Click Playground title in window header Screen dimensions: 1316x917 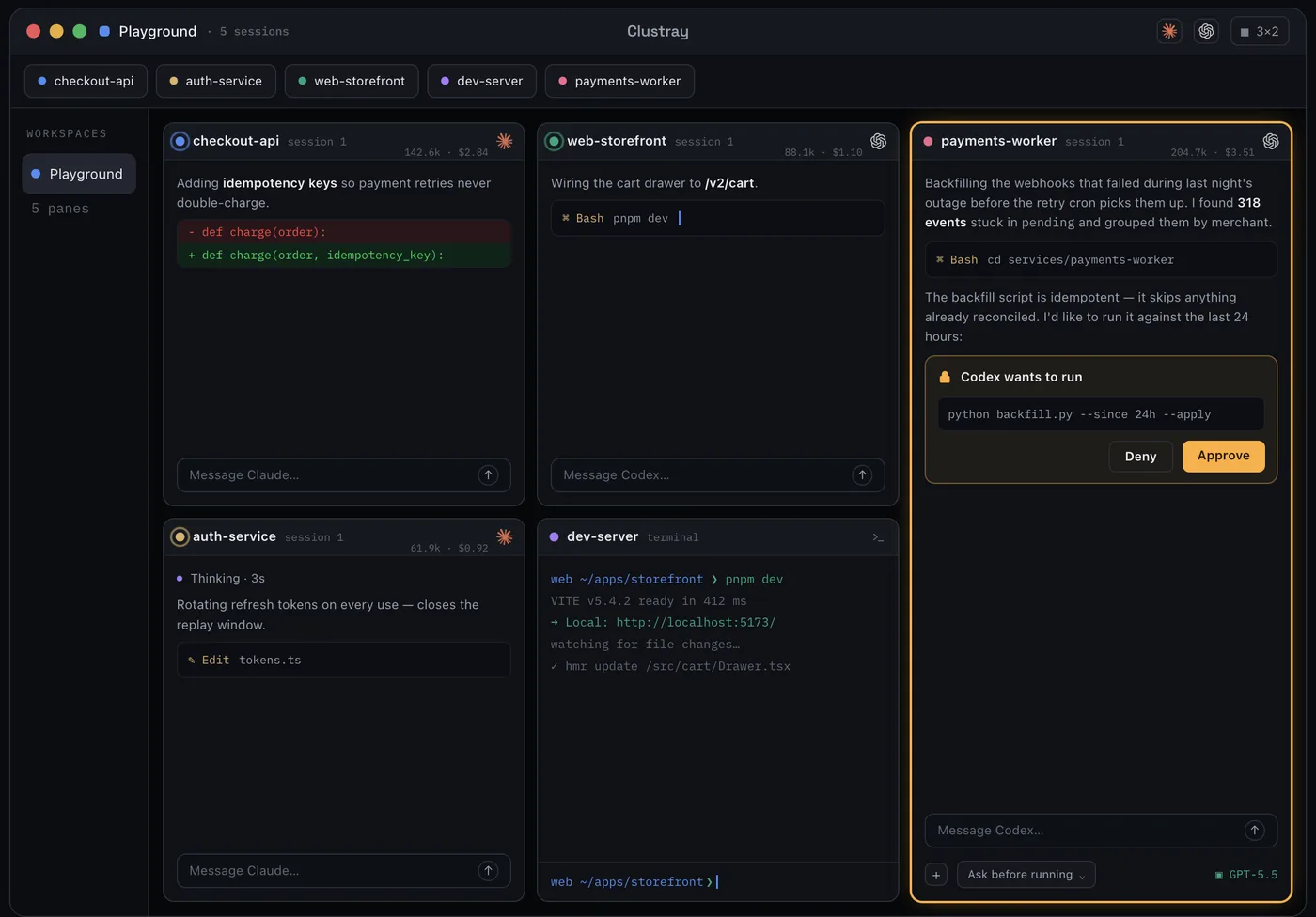tap(158, 31)
